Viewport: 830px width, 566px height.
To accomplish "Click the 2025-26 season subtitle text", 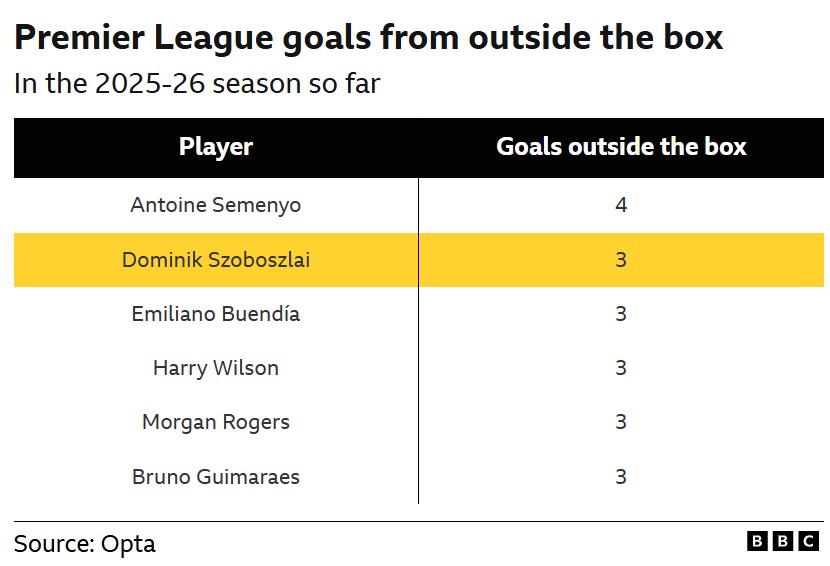I will 197,83.
